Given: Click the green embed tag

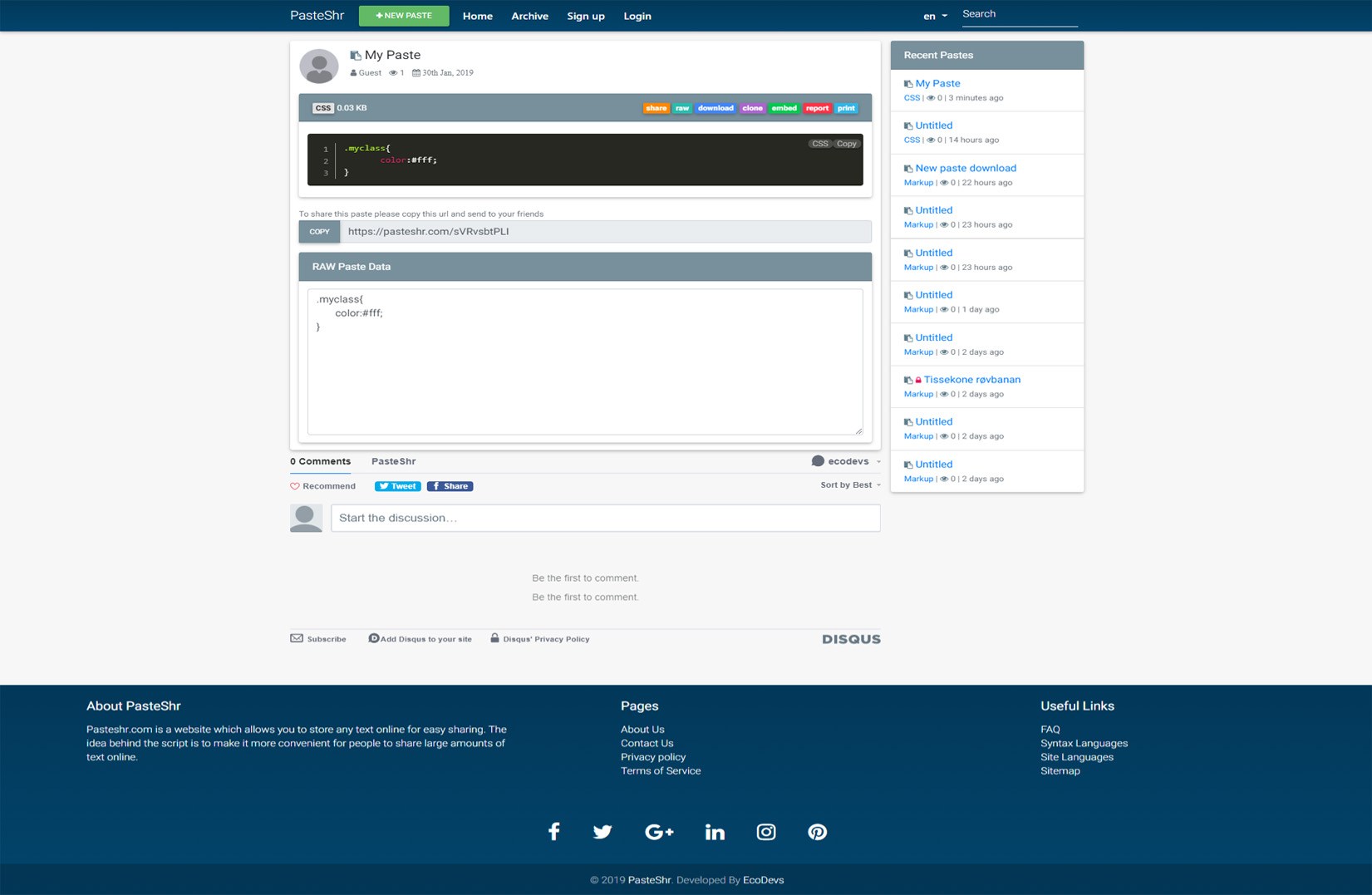Looking at the screenshot, I should click(x=784, y=108).
